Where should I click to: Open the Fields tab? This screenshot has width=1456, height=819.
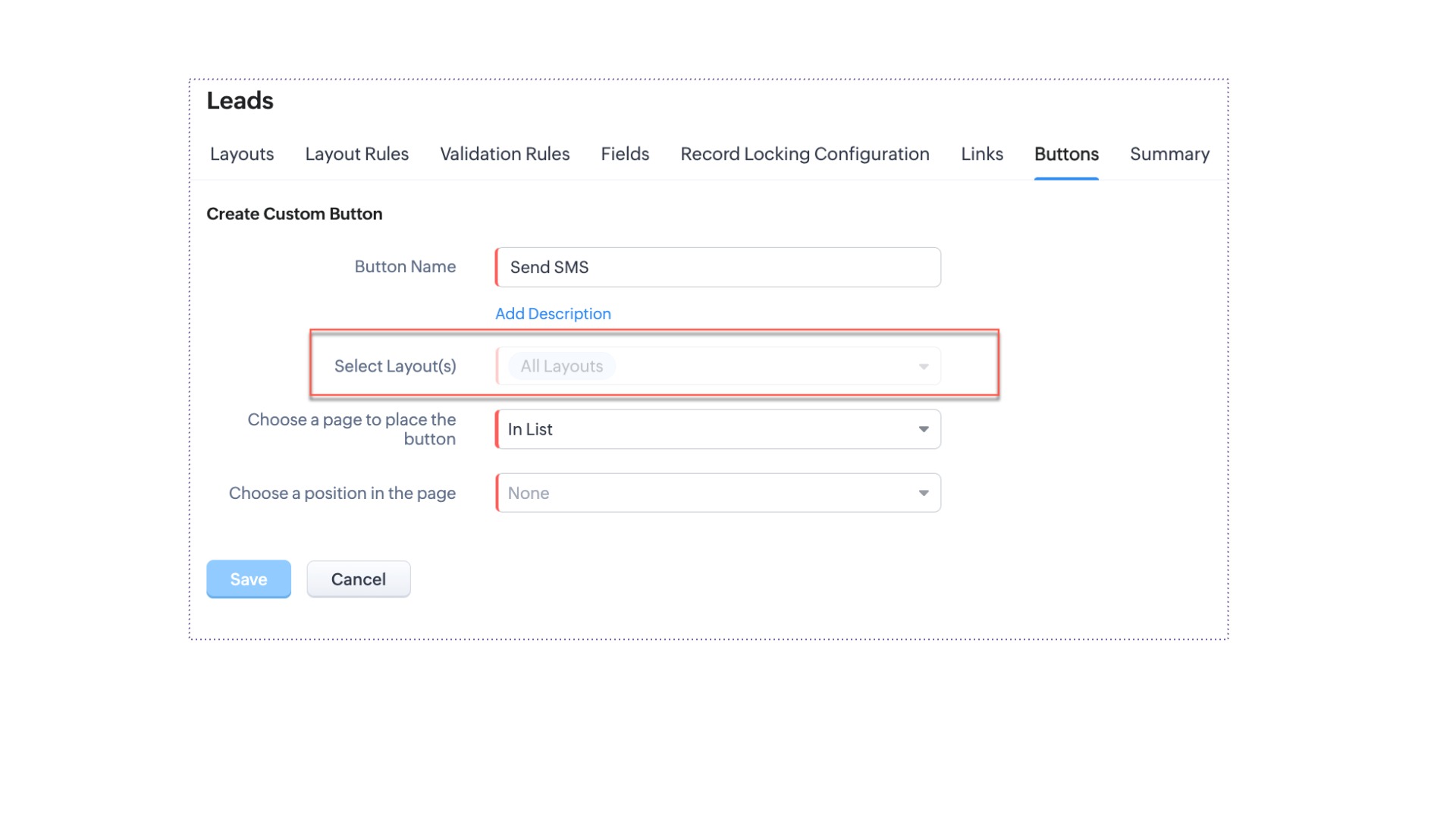point(625,154)
